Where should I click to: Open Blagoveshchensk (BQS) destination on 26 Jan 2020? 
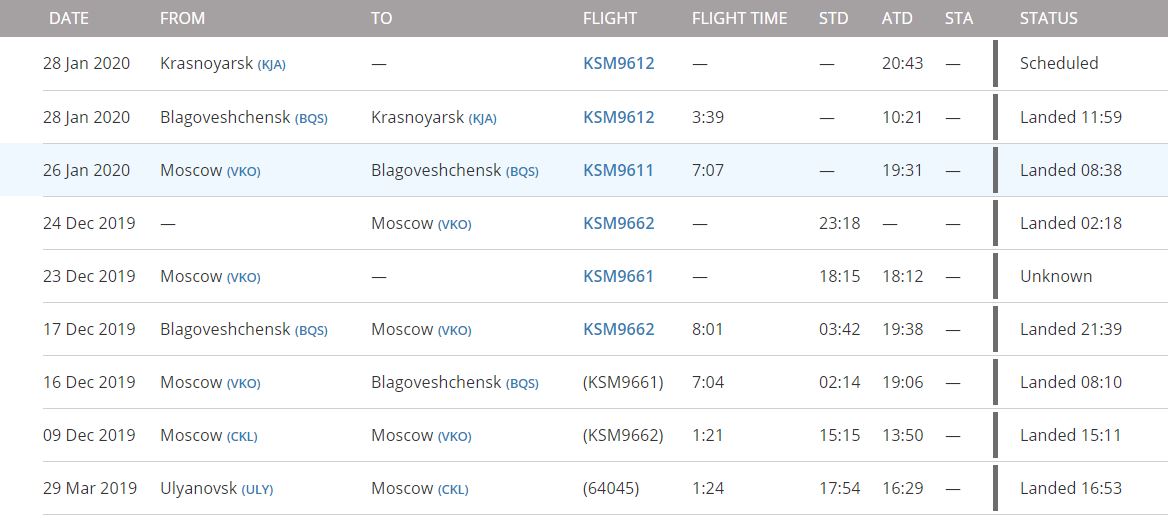click(x=454, y=170)
